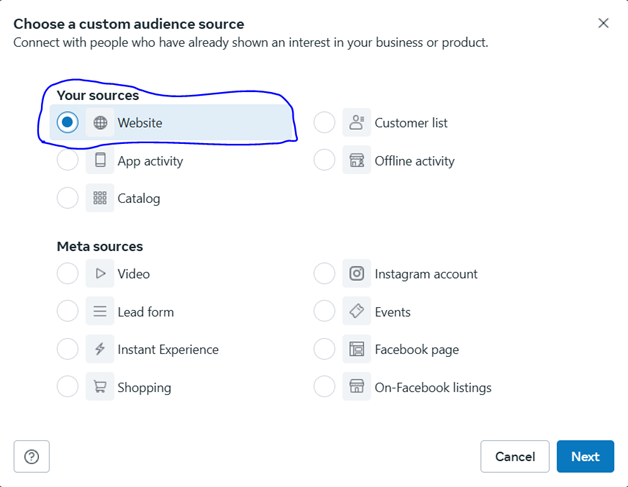Click the Catalog grid icon

(100, 198)
